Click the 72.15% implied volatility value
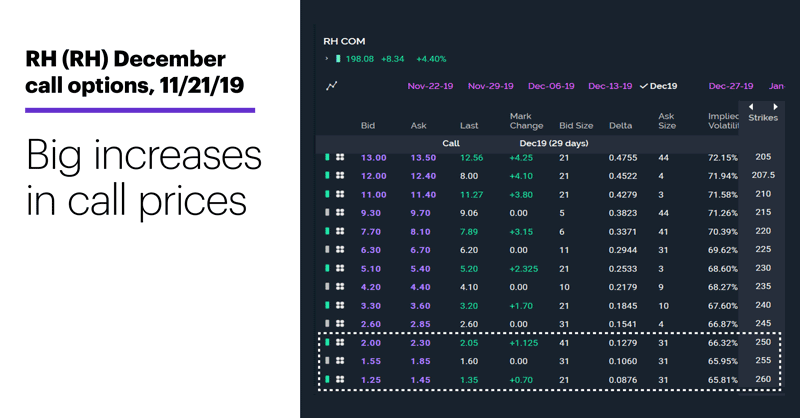 click(x=722, y=158)
